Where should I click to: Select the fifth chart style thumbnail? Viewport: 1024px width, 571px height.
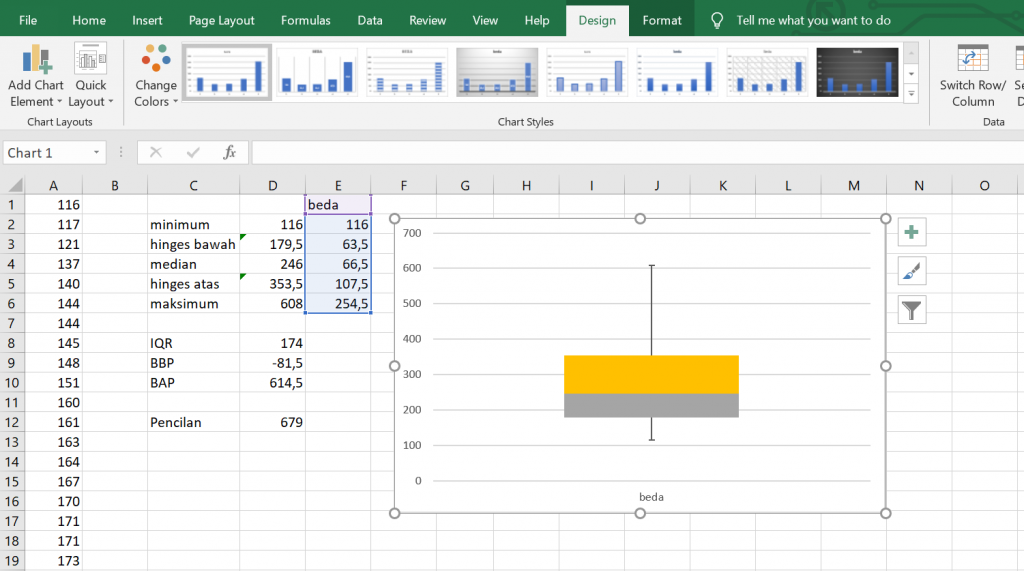click(587, 72)
